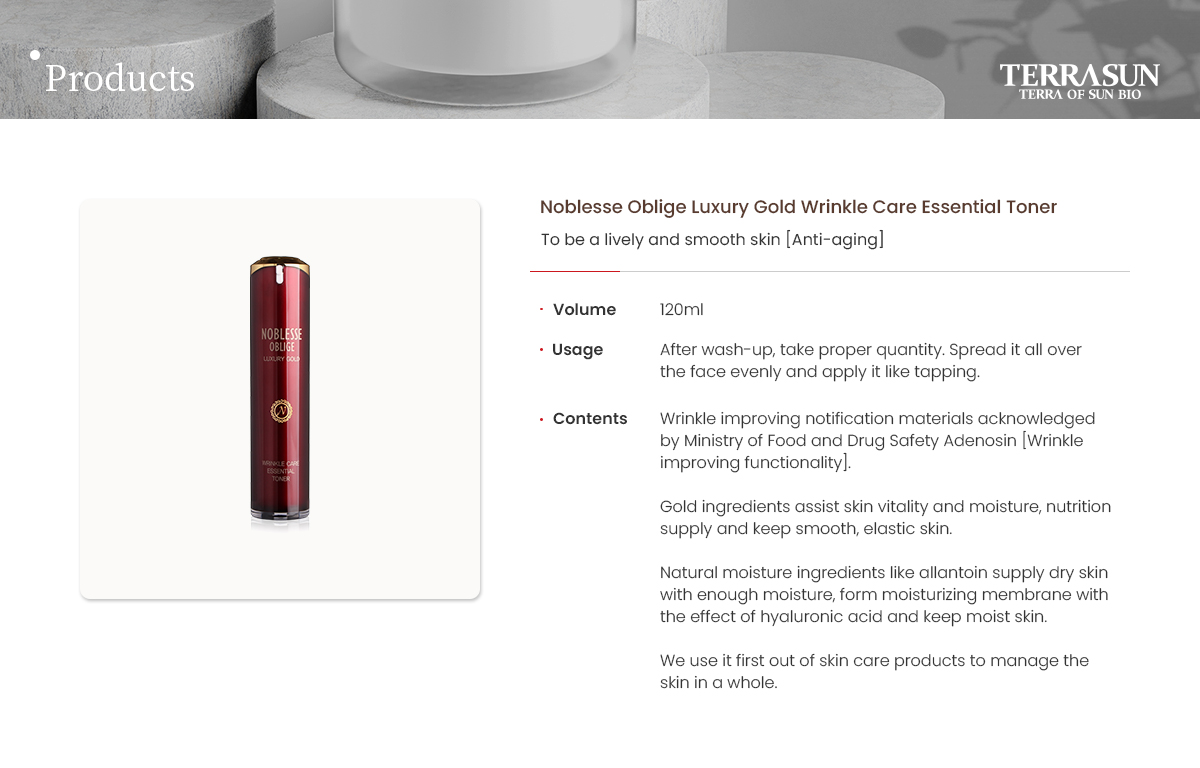Open the Noblesse Oblige toner bottle image
Image resolution: width=1200 pixels, height=768 pixels.
click(280, 399)
